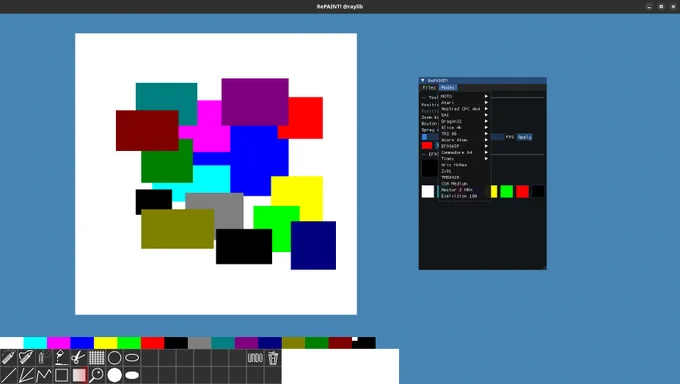
Task: Select the Magnifier zoom tool
Action: pyautogui.click(x=96, y=375)
